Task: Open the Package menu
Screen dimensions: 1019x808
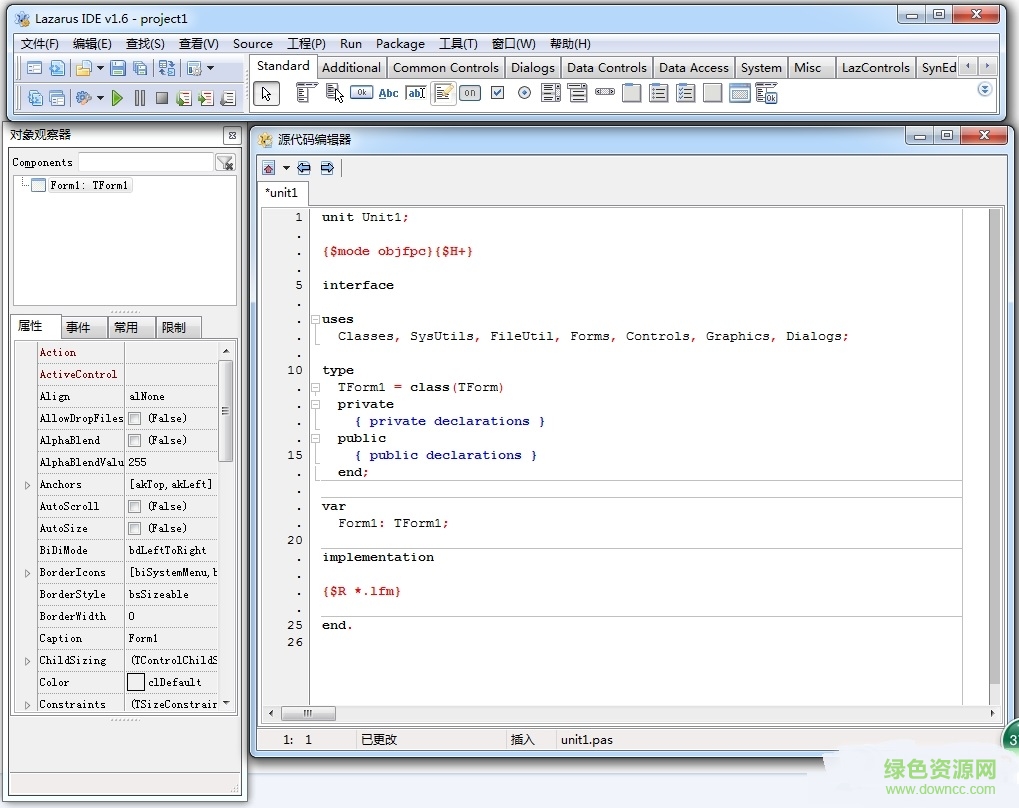Action: (x=400, y=44)
